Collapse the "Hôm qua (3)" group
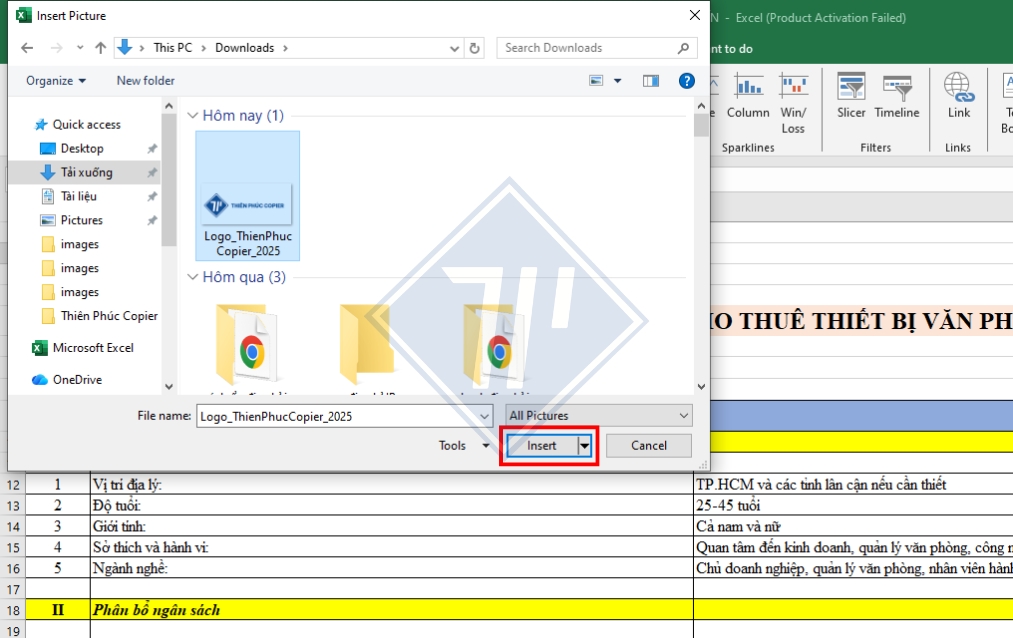Image resolution: width=1013 pixels, height=638 pixels. (192, 277)
